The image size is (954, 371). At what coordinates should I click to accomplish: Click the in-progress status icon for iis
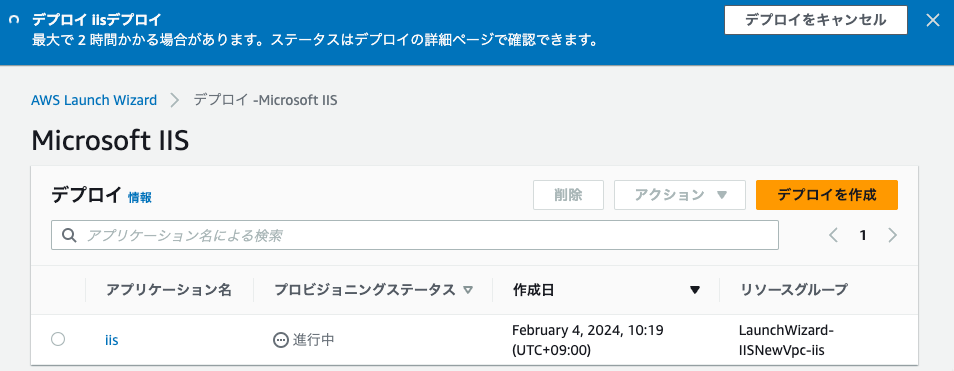pos(280,340)
